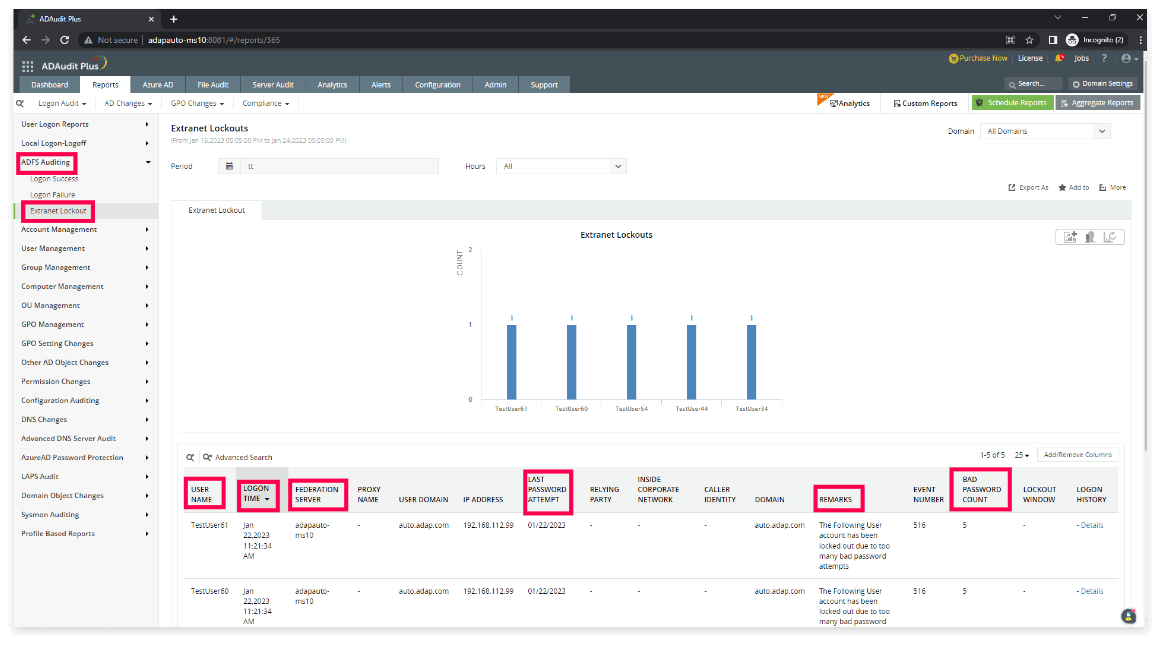Viewport: 1161px width, 645px height.
Task: Click the refresh chart icon
Action: click(x=1109, y=237)
